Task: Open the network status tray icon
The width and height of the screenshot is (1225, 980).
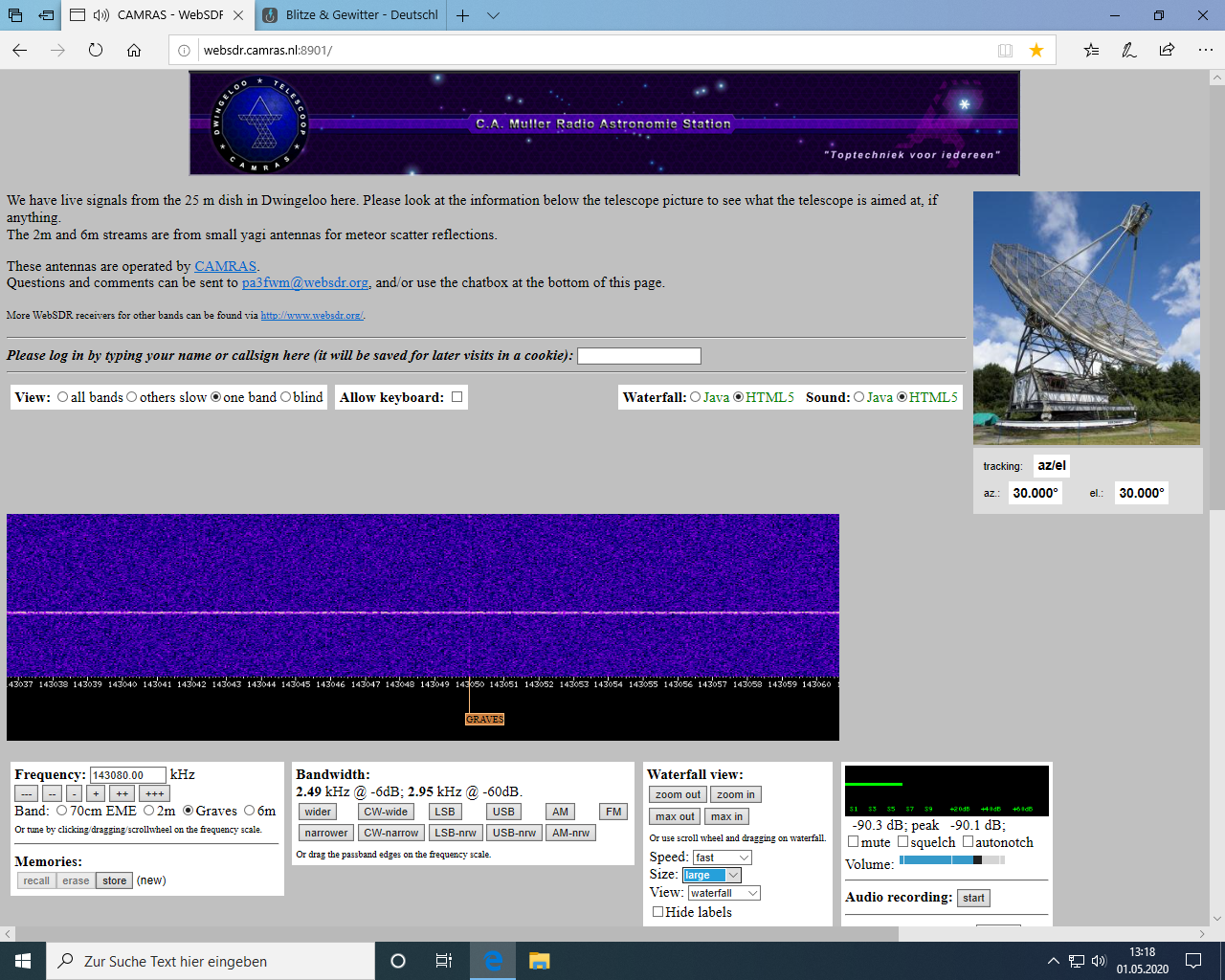Action: coord(1077,961)
